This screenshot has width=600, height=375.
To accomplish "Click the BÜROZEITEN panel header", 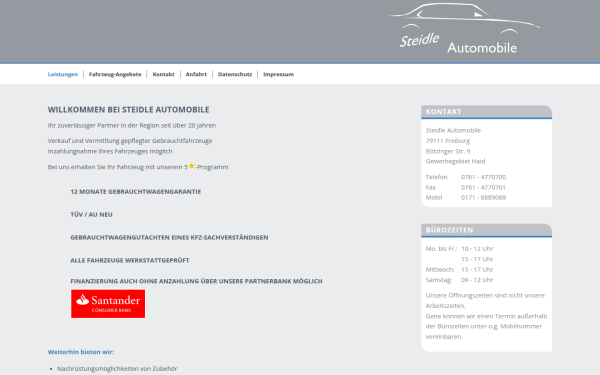I will (486, 230).
